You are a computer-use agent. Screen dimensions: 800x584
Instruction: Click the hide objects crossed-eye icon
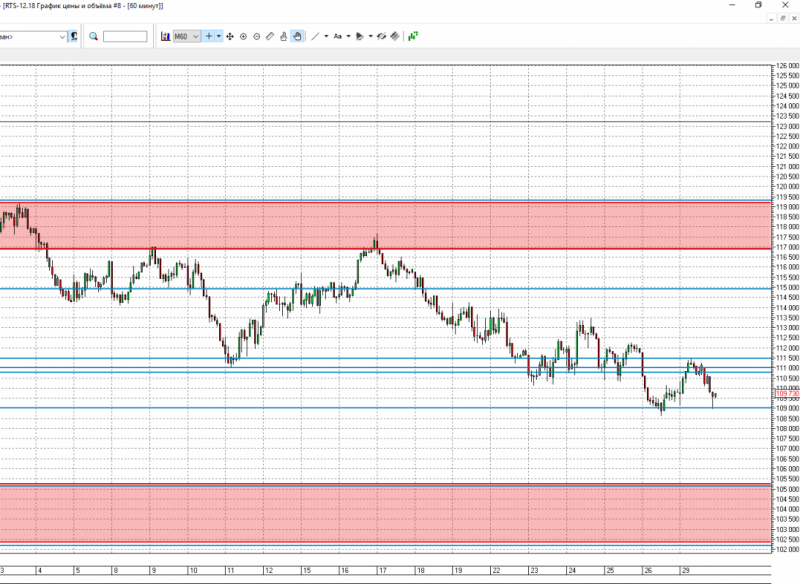click(x=381, y=36)
